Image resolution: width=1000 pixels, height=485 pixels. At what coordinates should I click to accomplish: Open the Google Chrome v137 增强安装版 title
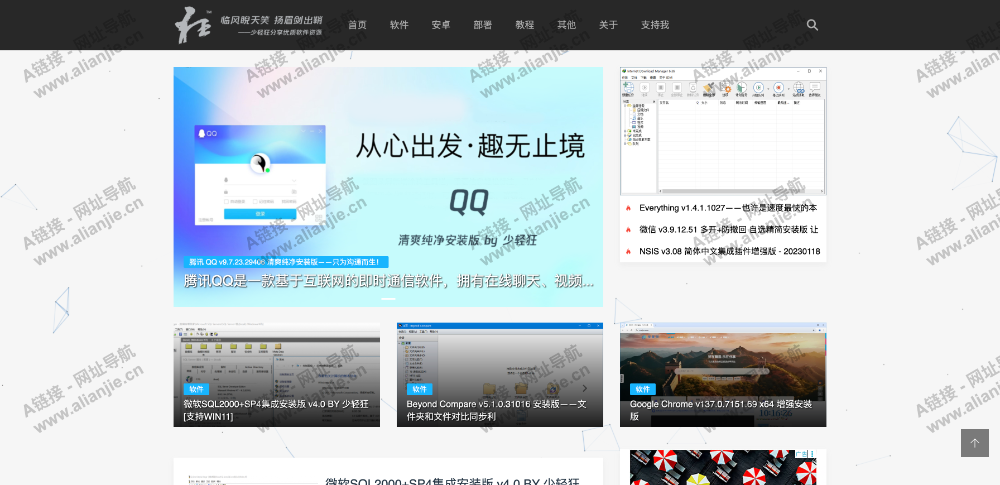pyautogui.click(x=721, y=410)
